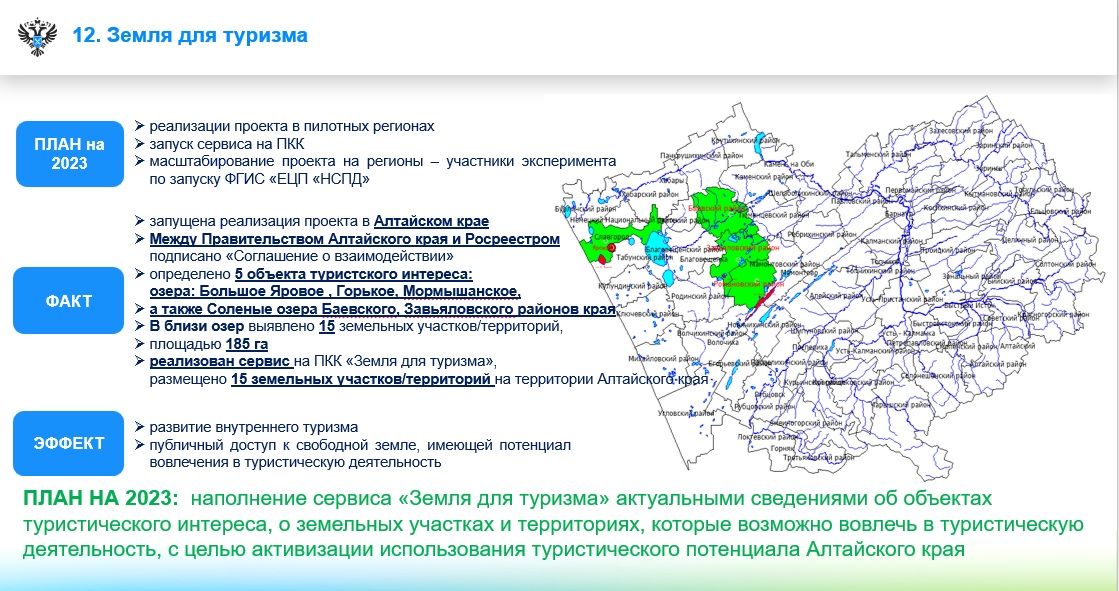1119x591 pixels.
Task: Select the blue 'ПЛАН на 2023' label box
Action: pyautogui.click(x=69, y=153)
